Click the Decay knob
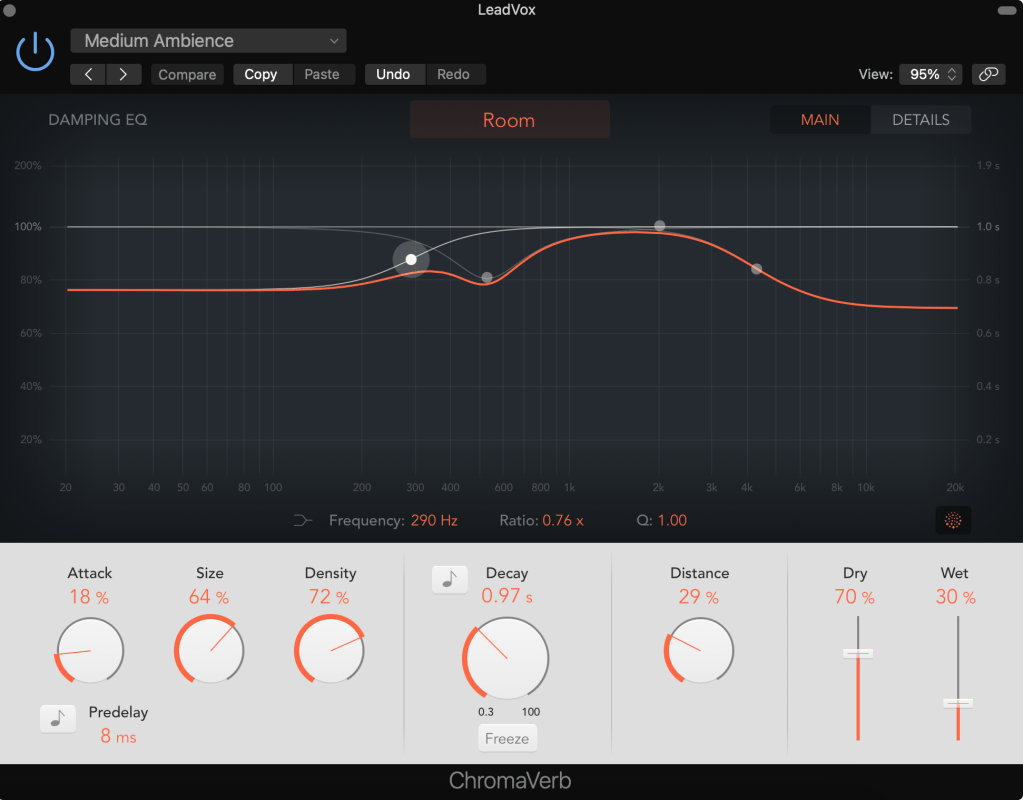The width and height of the screenshot is (1023, 800). pyautogui.click(x=506, y=658)
